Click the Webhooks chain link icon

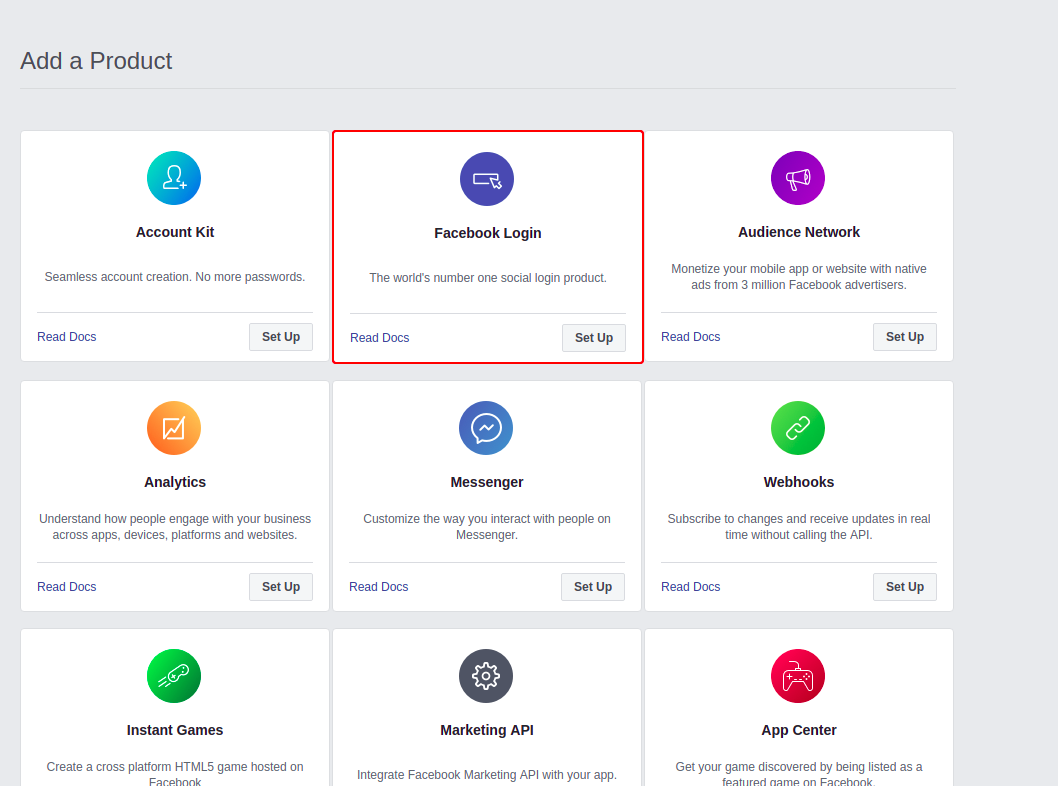[798, 428]
